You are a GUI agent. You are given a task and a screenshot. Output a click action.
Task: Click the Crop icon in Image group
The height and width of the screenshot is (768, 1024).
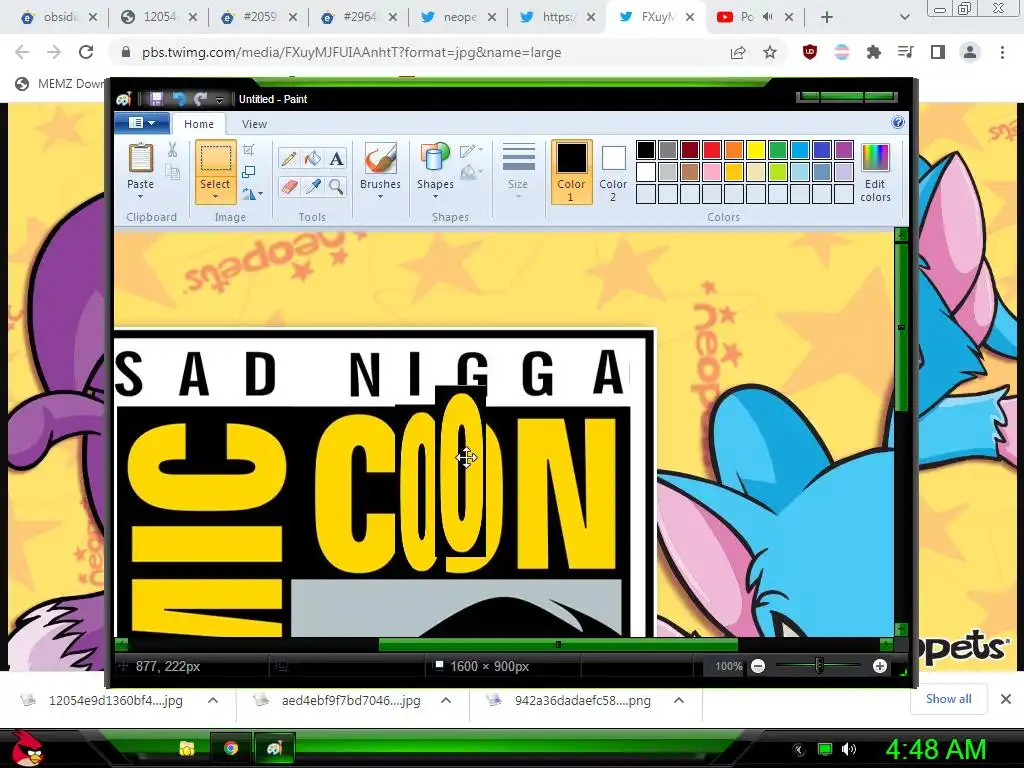coord(249,150)
